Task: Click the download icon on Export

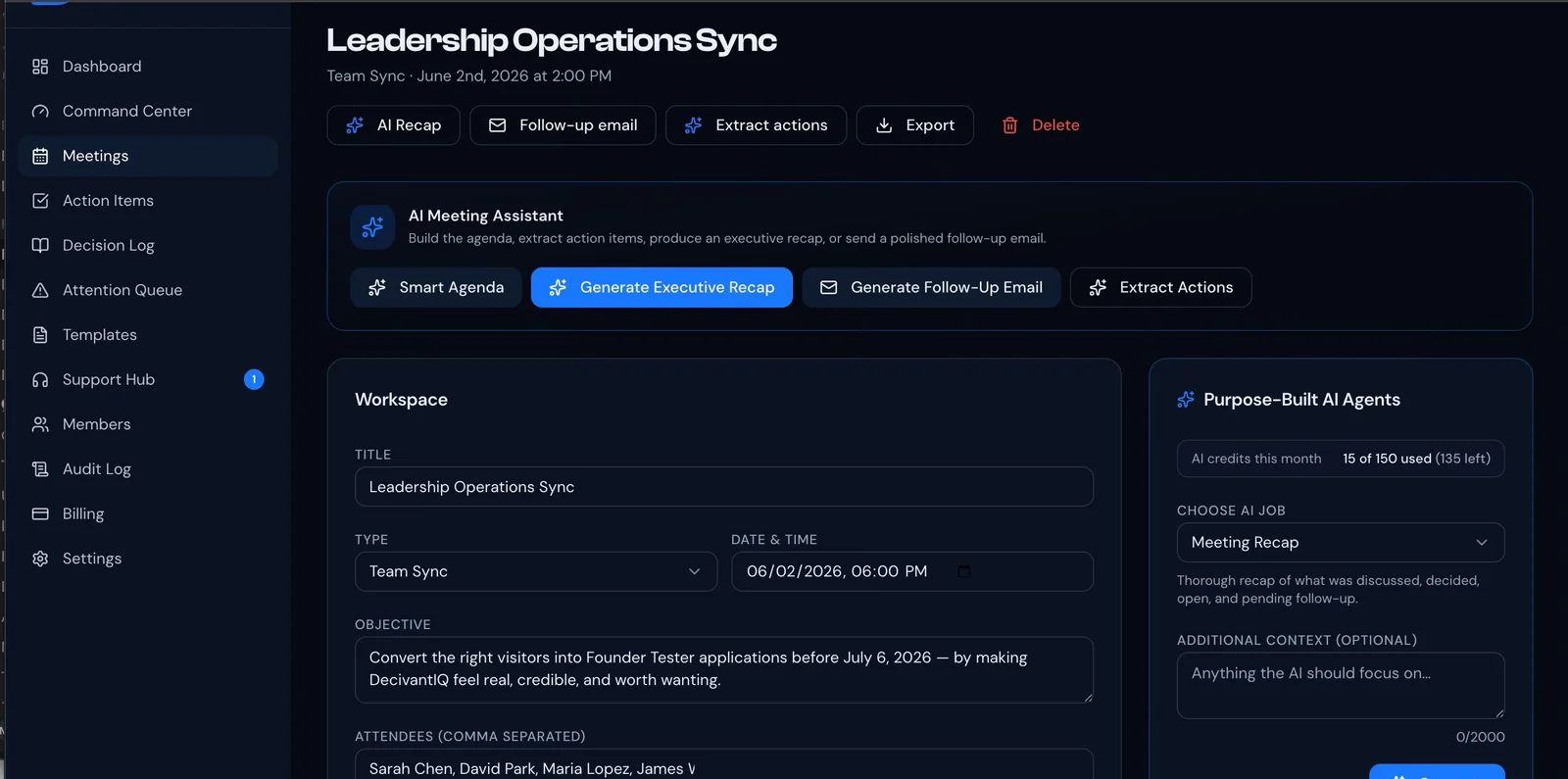Action: (884, 125)
